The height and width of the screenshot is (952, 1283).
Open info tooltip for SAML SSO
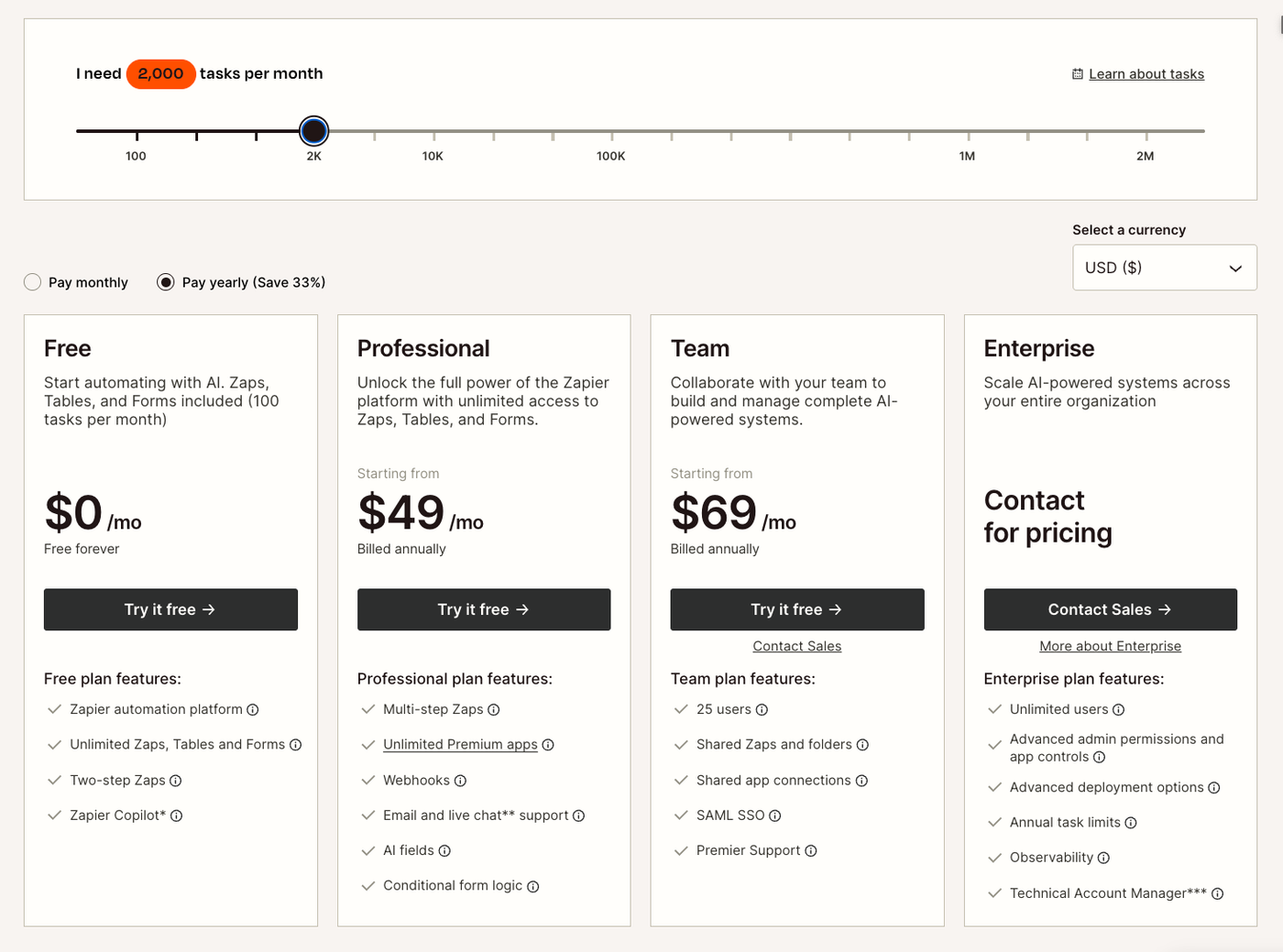tap(775, 815)
